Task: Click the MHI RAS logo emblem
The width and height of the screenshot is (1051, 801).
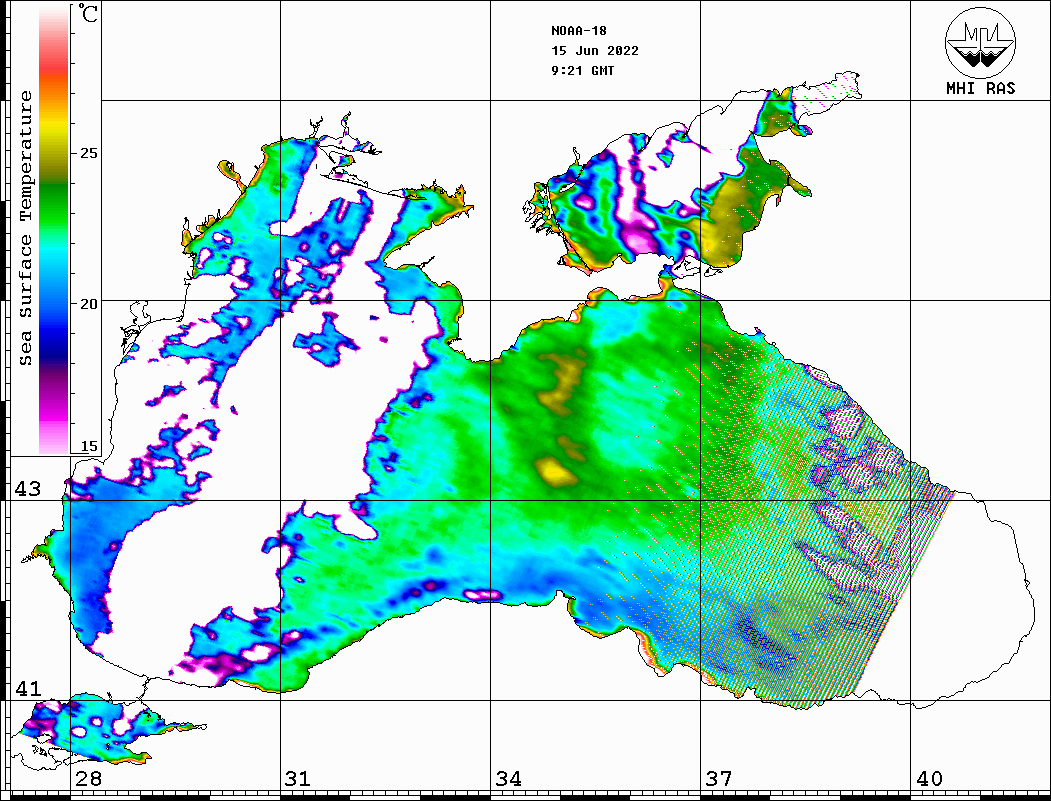Action: pyautogui.click(x=980, y=42)
